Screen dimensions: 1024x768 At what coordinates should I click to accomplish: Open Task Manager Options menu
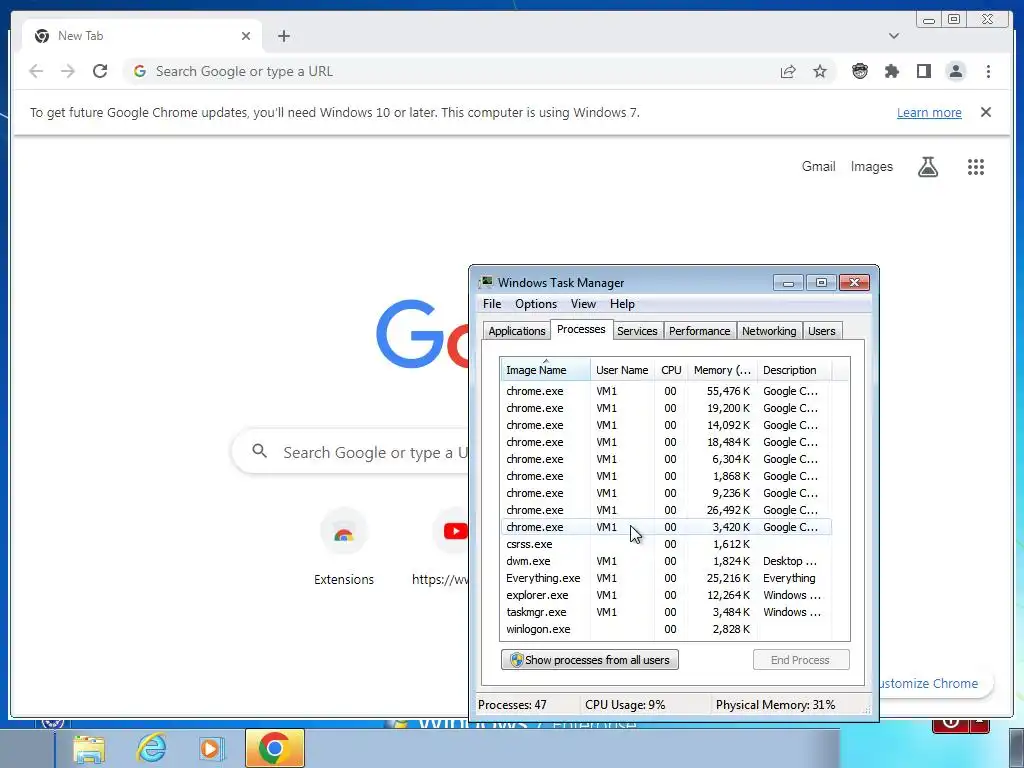536,304
